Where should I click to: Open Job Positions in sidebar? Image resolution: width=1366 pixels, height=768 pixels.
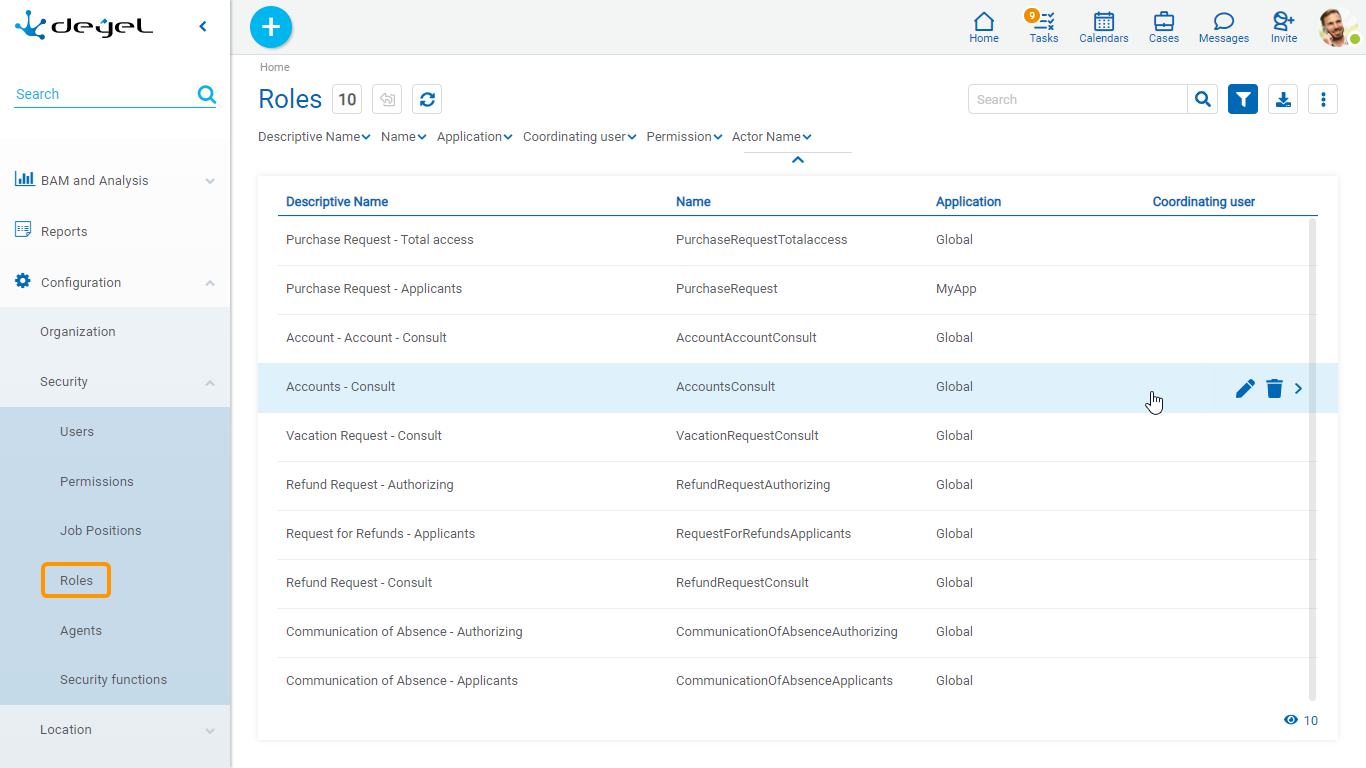[x=100, y=531]
